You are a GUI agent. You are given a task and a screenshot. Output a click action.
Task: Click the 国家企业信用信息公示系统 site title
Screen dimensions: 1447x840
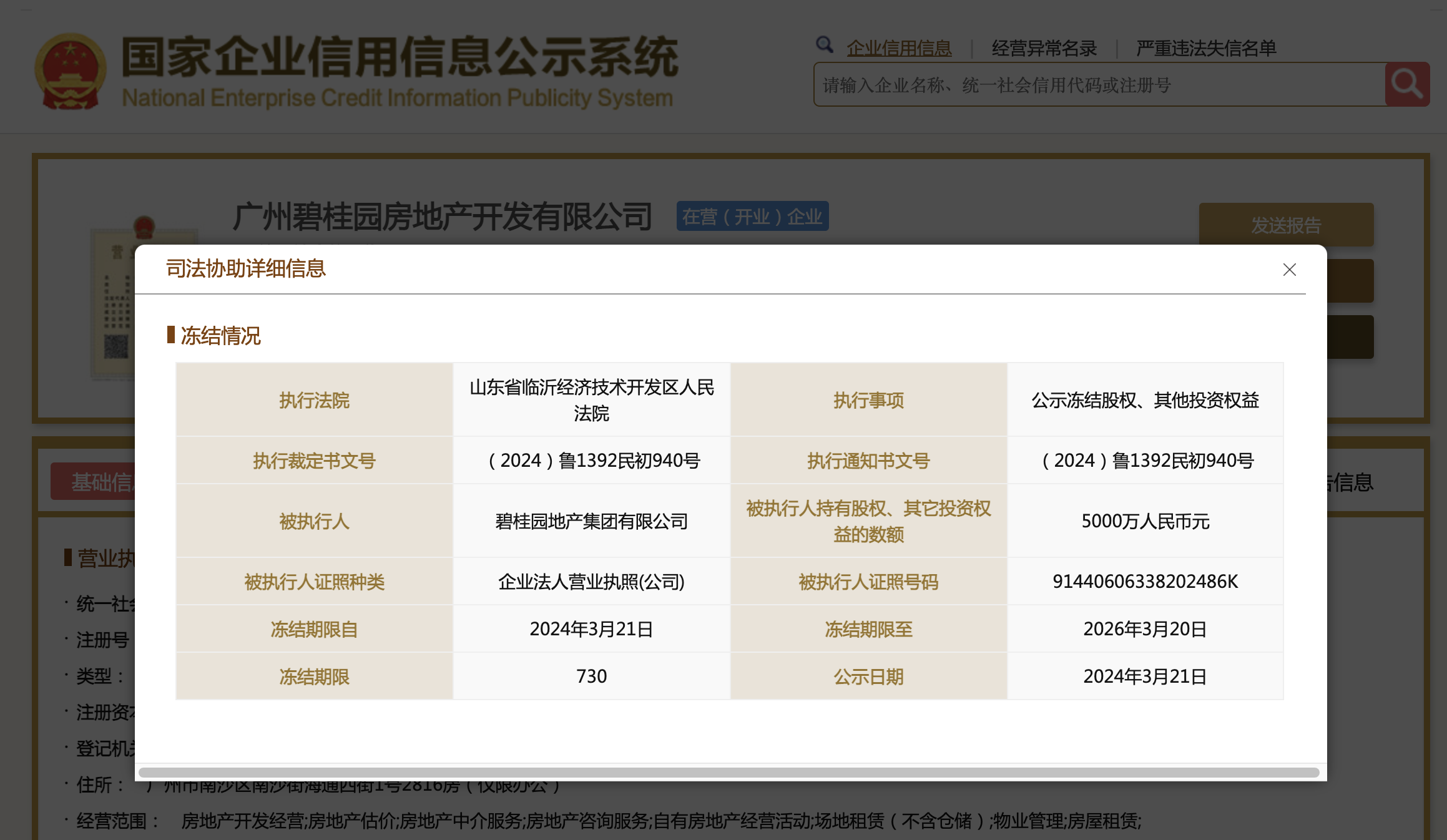400,56
